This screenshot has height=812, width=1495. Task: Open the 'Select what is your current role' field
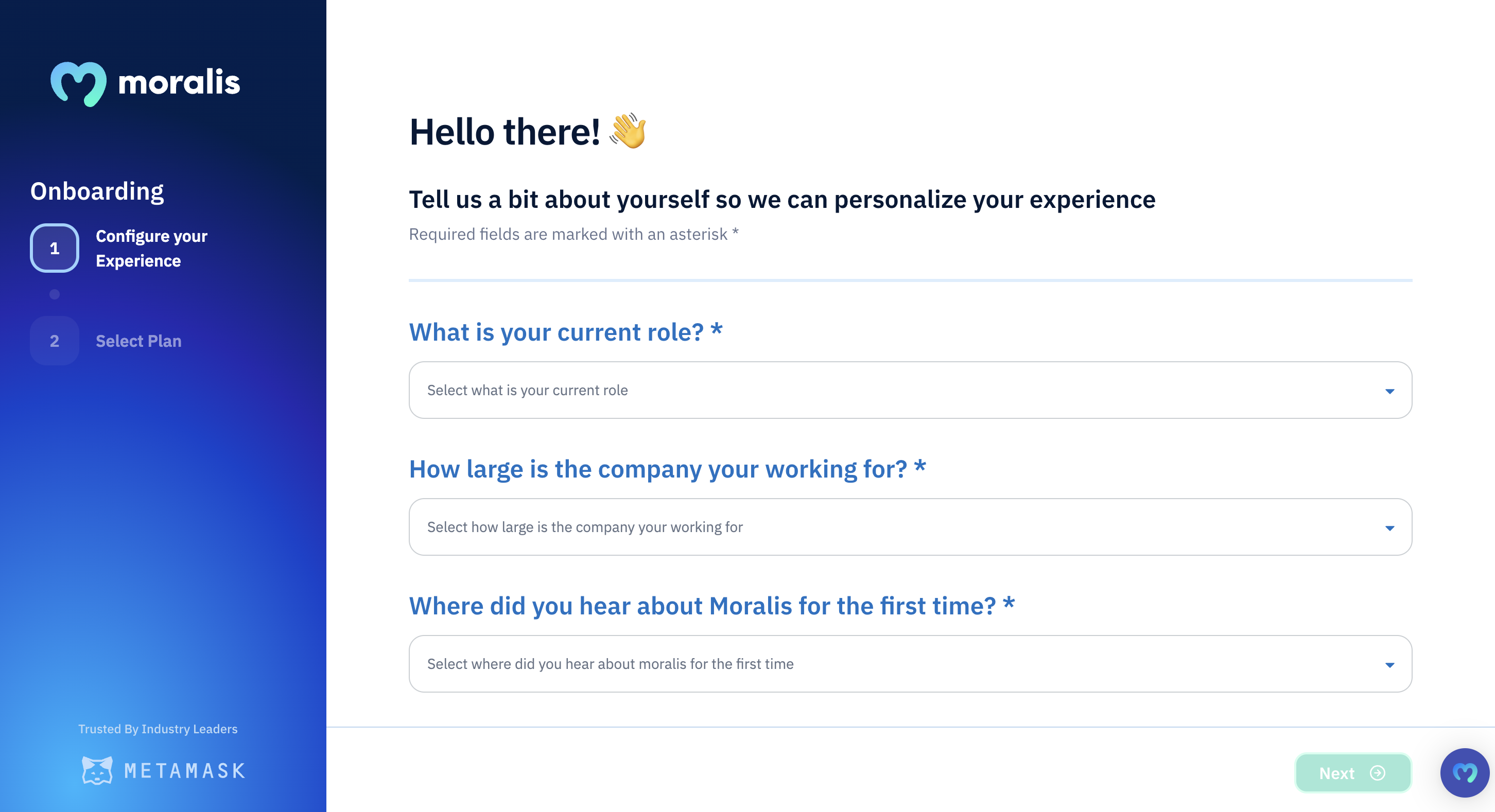tap(910, 391)
